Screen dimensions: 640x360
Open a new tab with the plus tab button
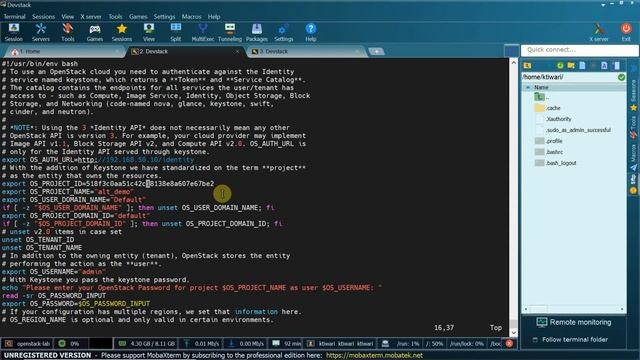376,51
